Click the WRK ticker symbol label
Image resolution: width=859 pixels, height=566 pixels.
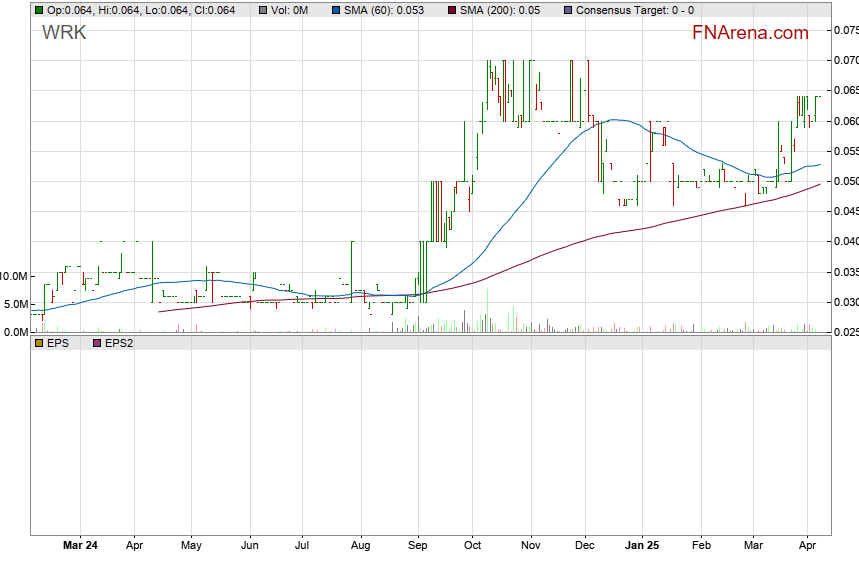click(x=64, y=32)
